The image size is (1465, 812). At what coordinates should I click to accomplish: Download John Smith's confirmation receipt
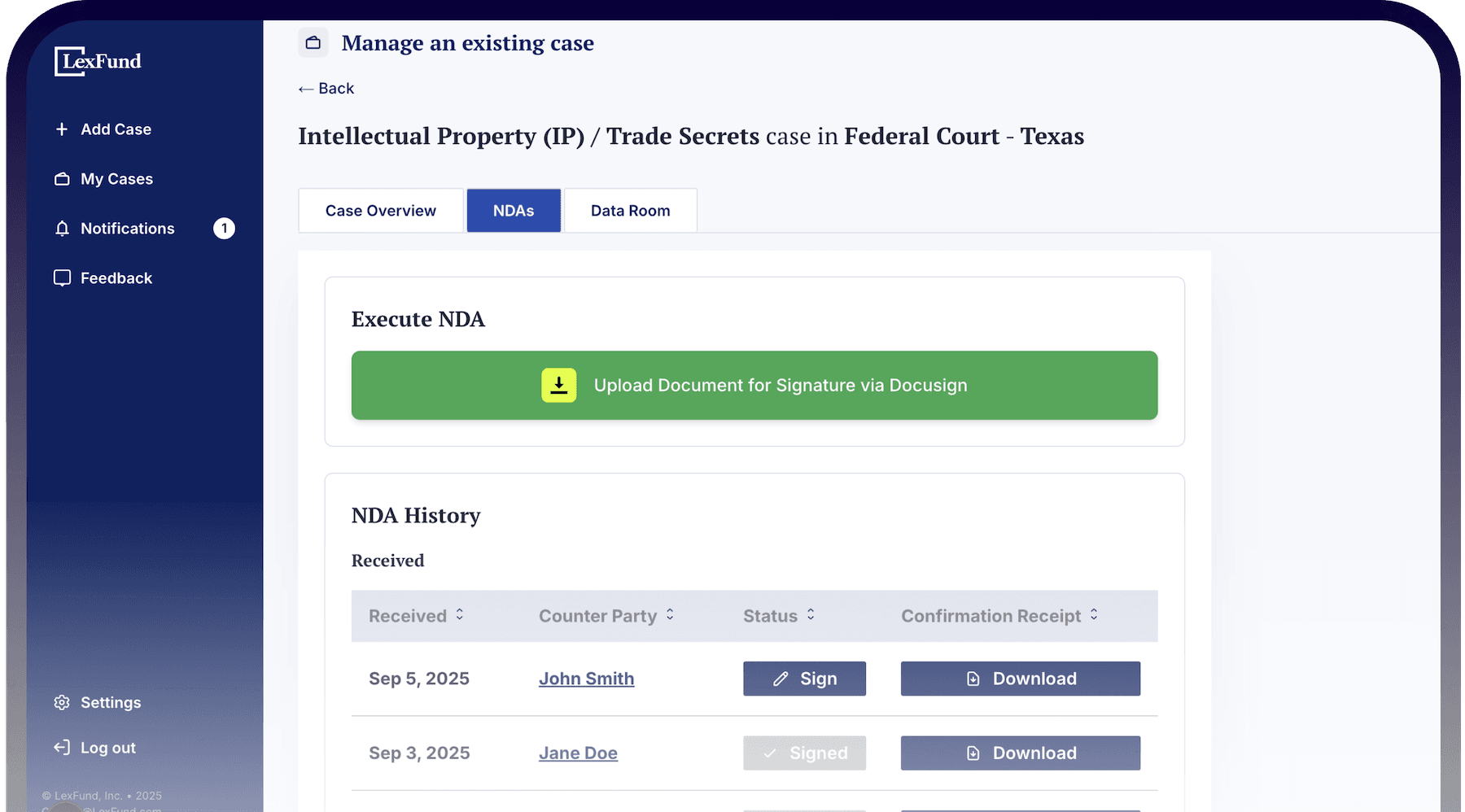pos(1020,678)
